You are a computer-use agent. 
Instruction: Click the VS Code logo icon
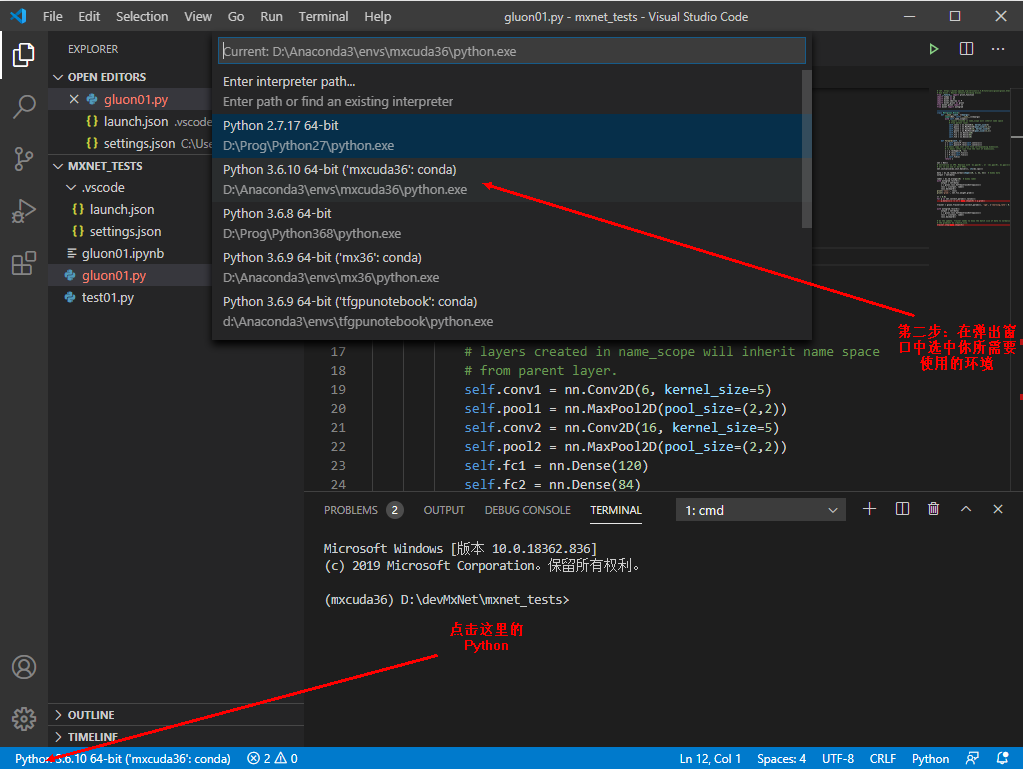tap(18, 16)
